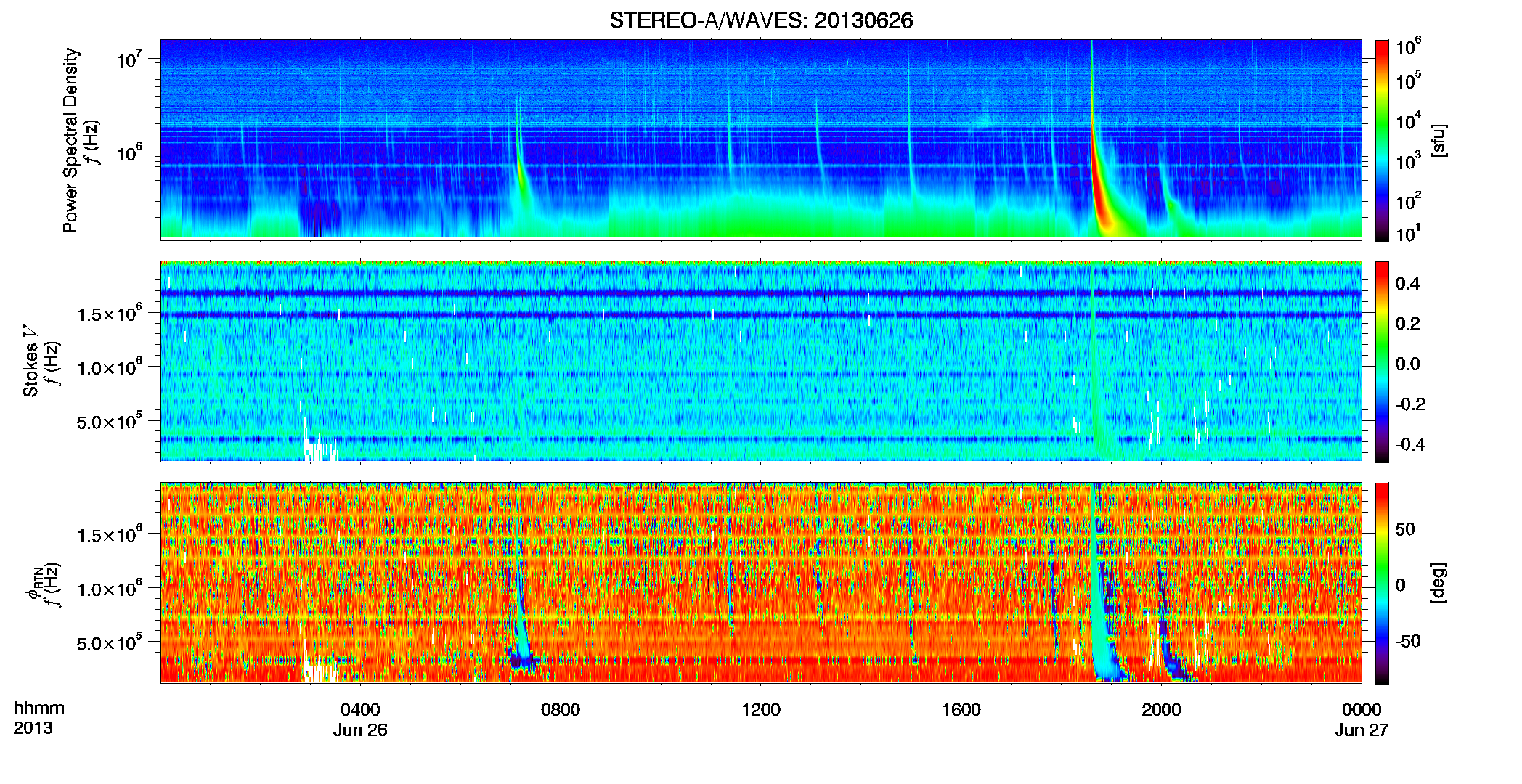This screenshot has width=1522, height=784.
Task: Click the Stokes V axis label
Action: [31, 361]
